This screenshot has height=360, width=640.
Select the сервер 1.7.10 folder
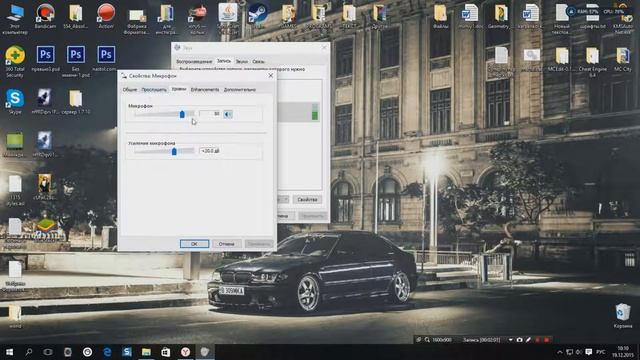(76, 102)
